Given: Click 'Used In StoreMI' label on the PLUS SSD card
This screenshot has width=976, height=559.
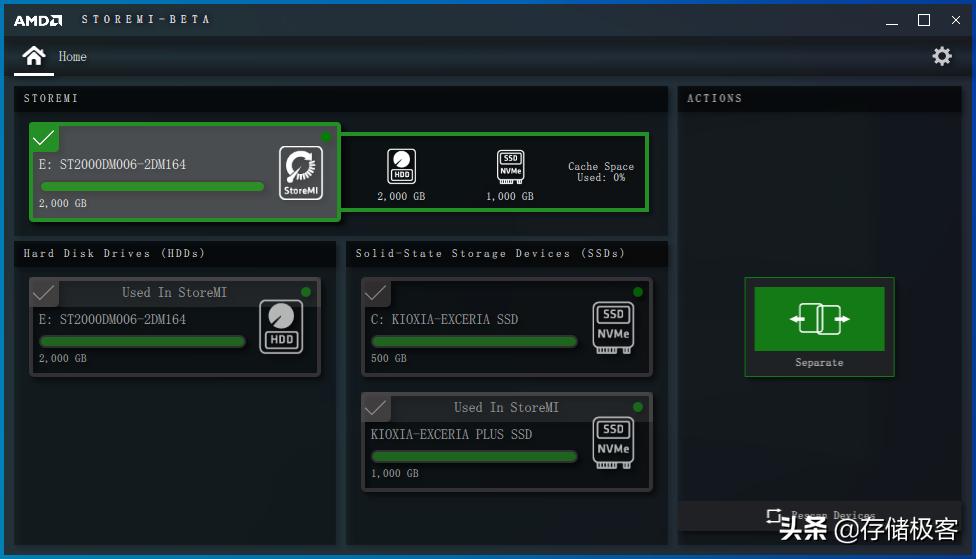Looking at the screenshot, I should coord(506,407).
